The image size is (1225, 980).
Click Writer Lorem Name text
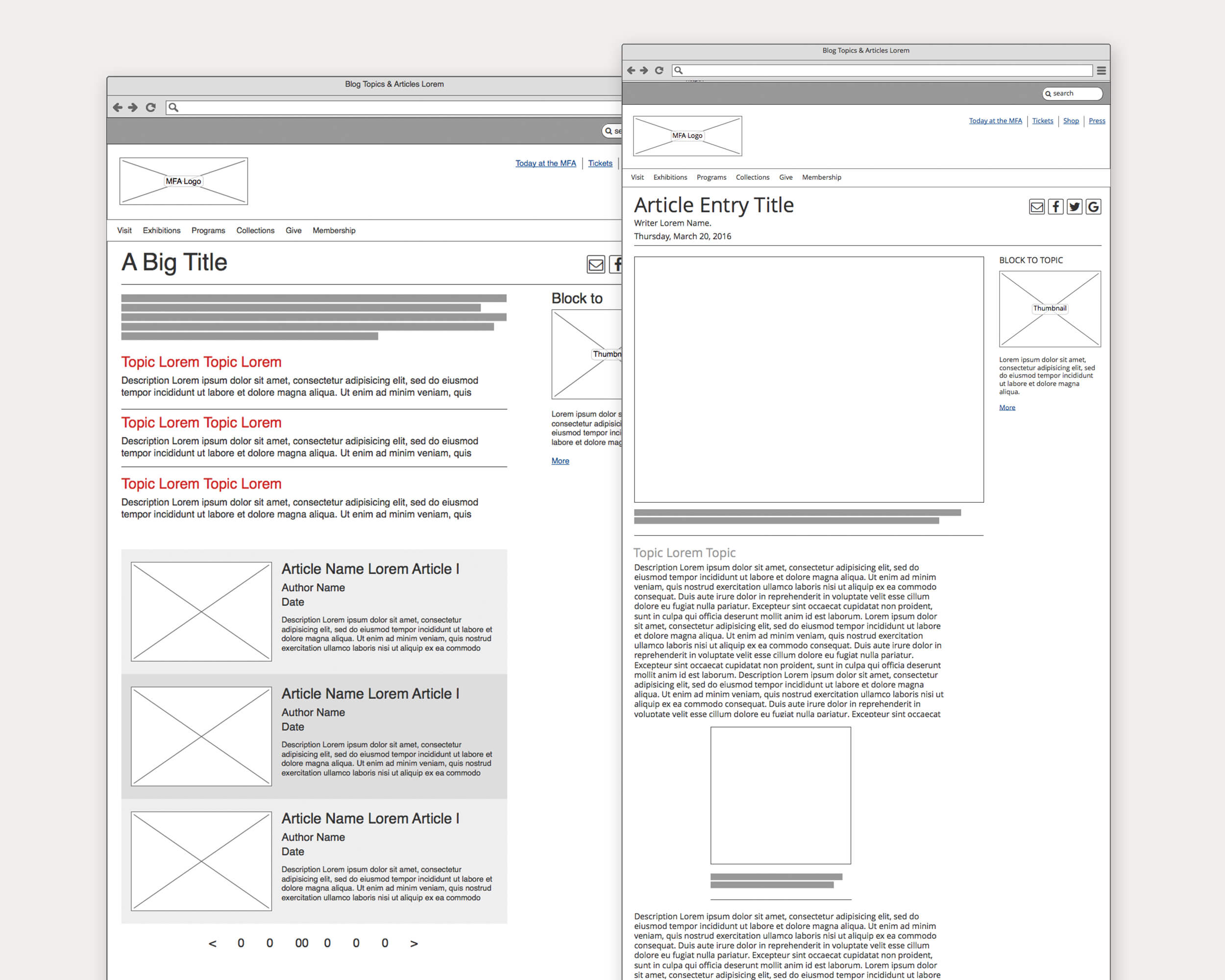point(672,222)
